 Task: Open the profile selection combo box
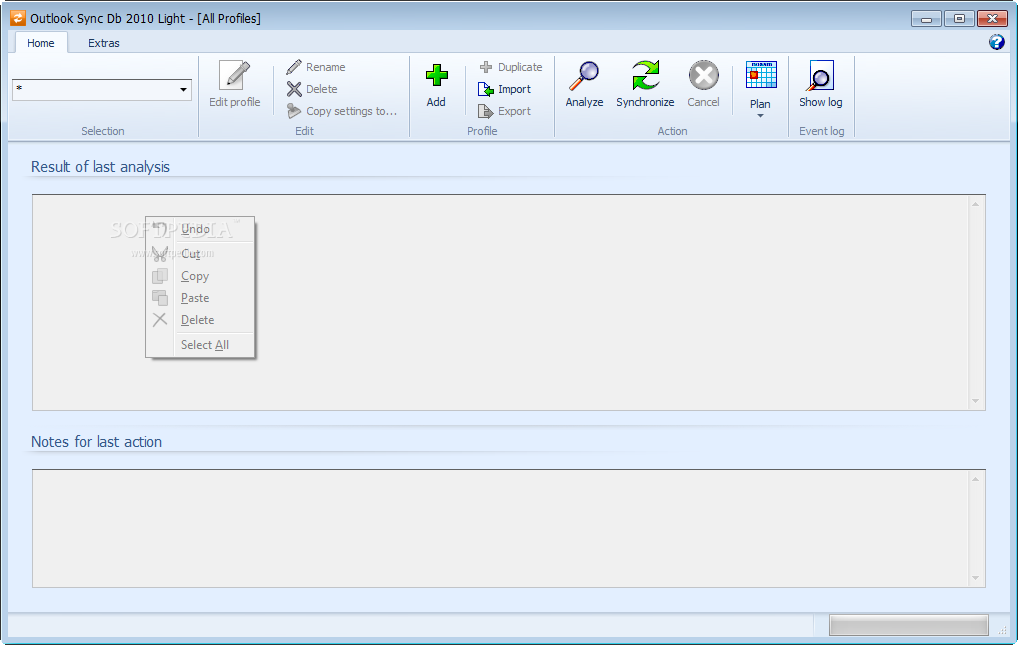[102, 90]
